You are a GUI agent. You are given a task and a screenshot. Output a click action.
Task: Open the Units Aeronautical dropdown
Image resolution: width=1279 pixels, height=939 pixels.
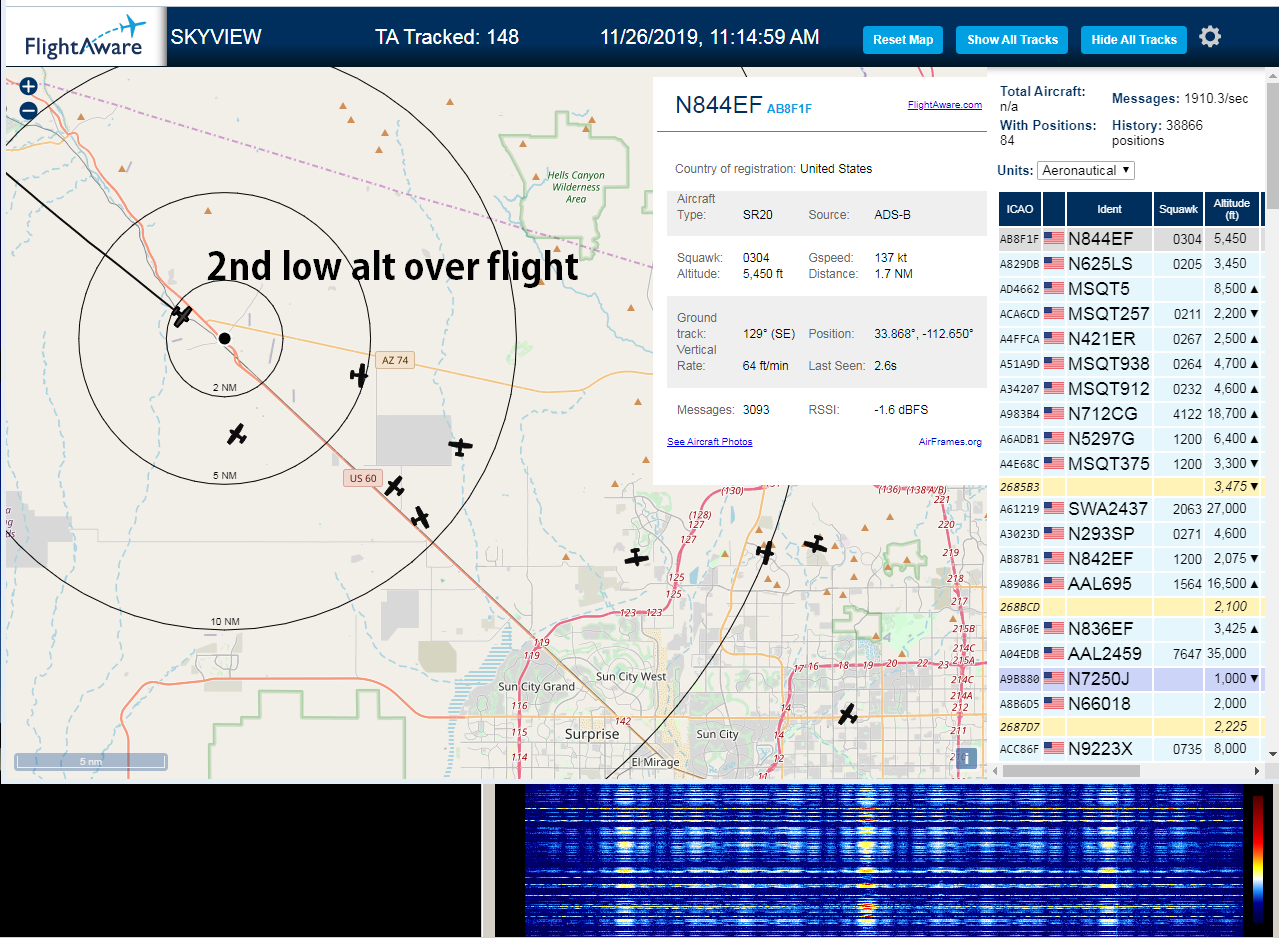point(1086,170)
